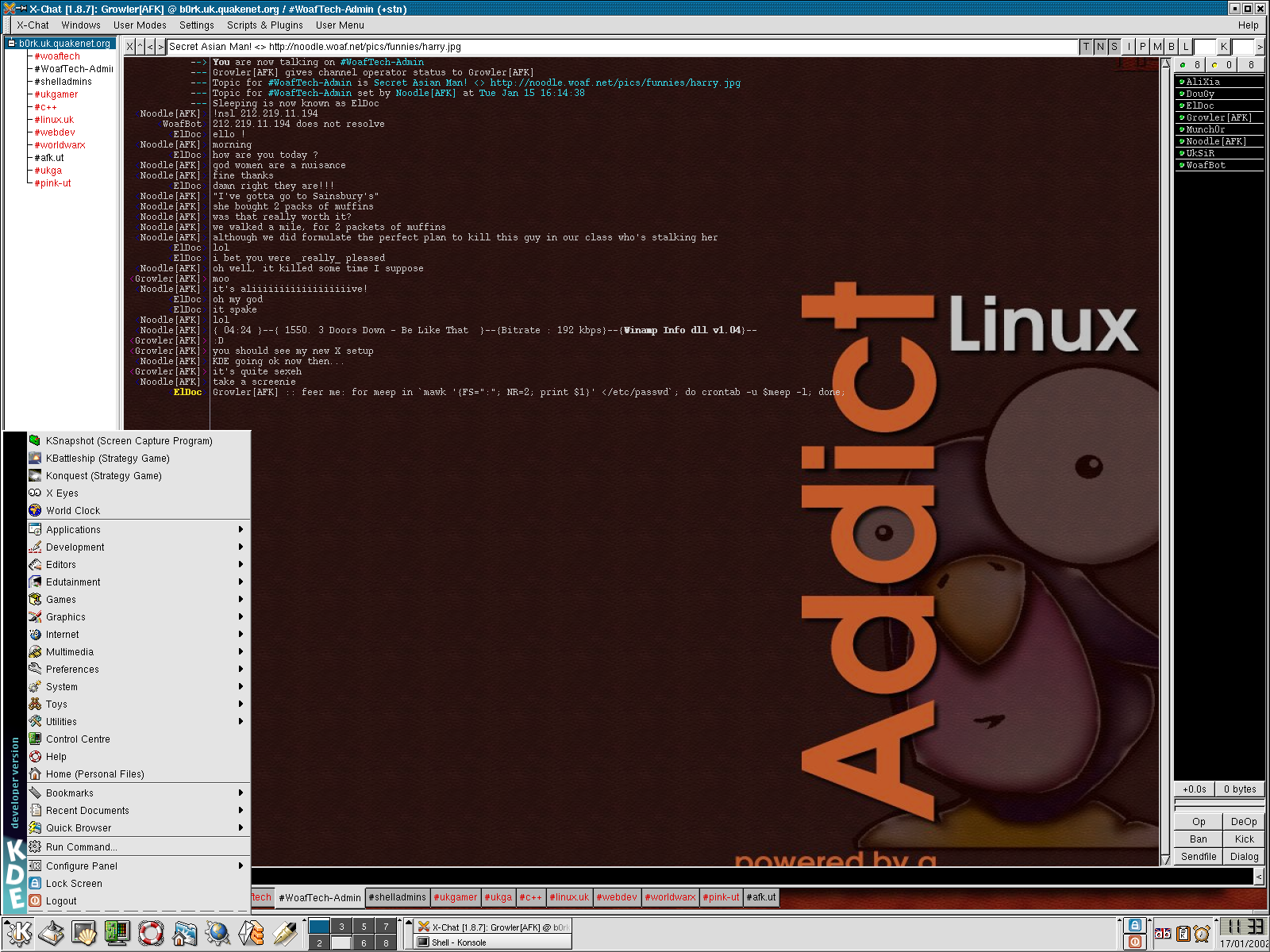Choose Logout in K menu
1270x952 pixels.
138,901
